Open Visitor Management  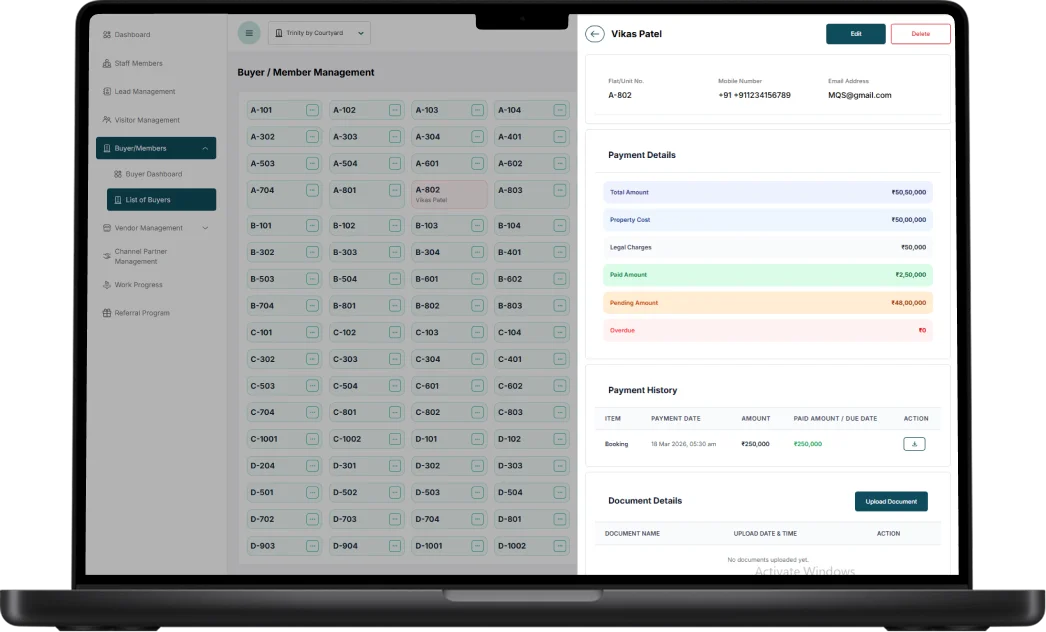[x=141, y=120]
